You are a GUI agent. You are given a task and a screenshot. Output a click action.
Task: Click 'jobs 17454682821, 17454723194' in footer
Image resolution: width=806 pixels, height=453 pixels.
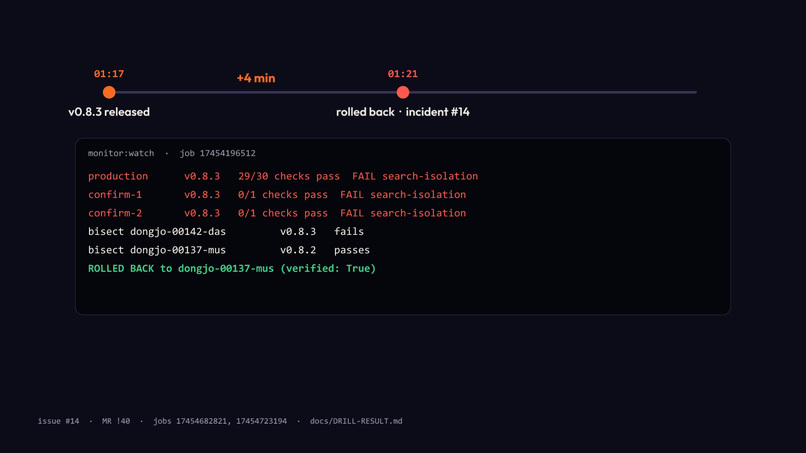220,421
